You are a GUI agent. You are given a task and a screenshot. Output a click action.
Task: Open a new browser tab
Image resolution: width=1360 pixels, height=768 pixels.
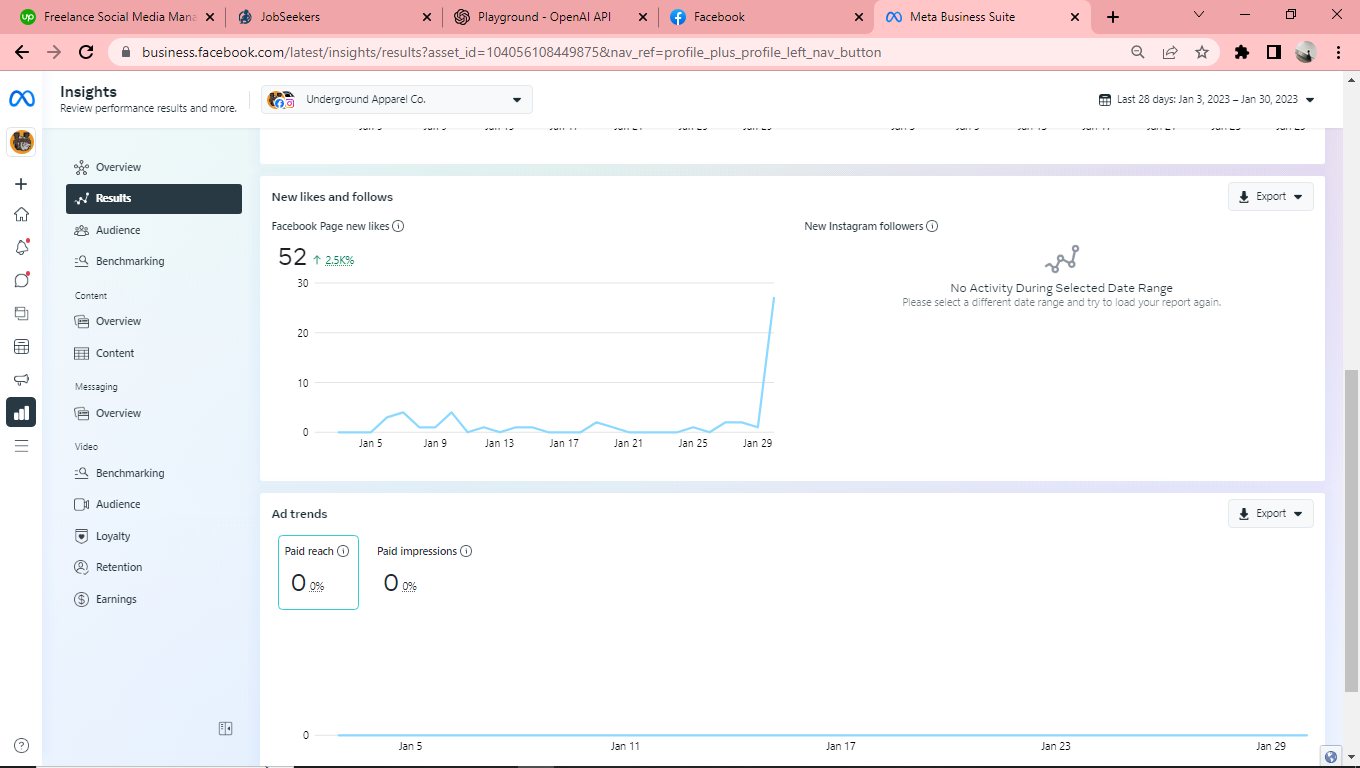pyautogui.click(x=1113, y=17)
